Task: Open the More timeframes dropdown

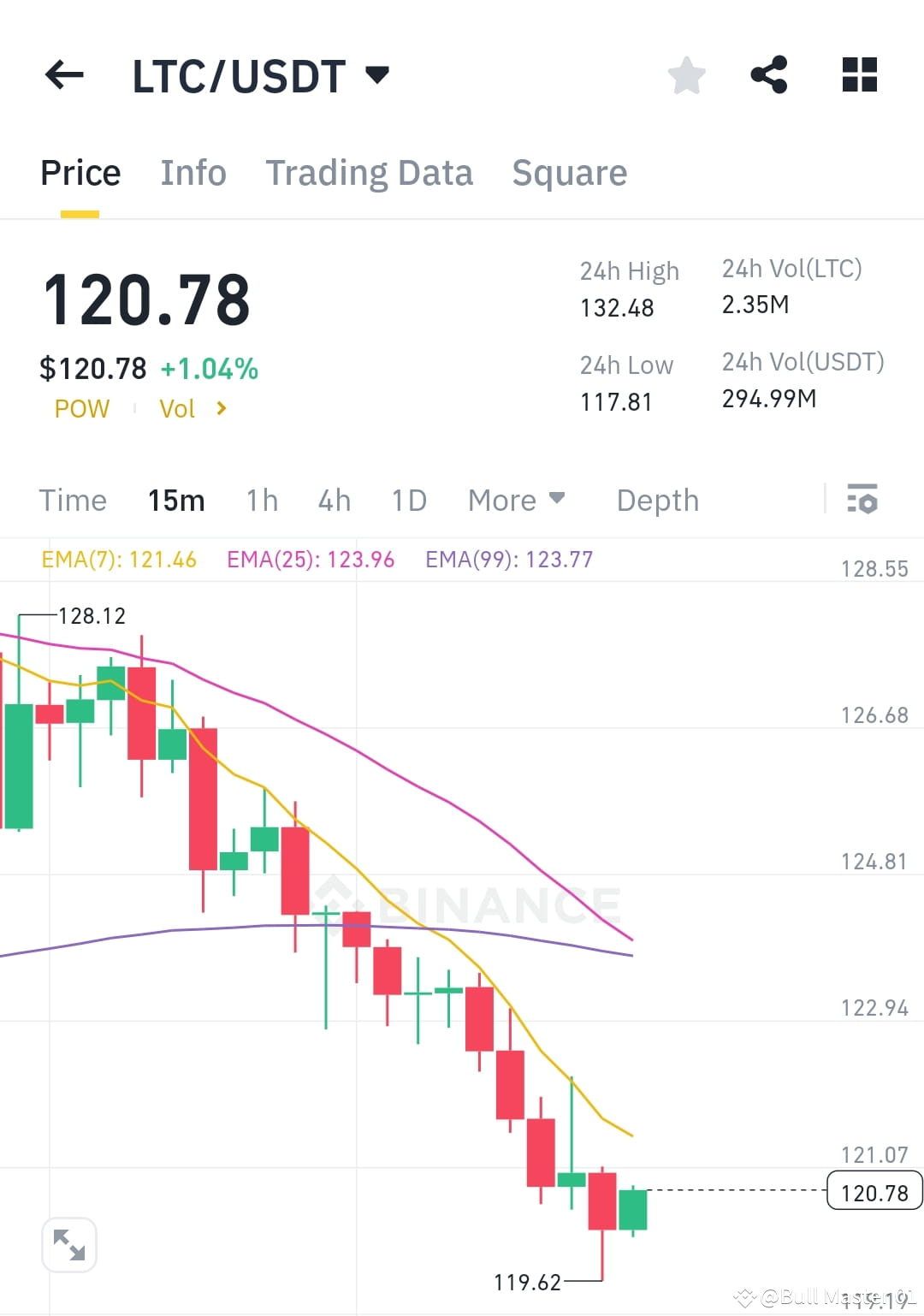Action: click(517, 500)
